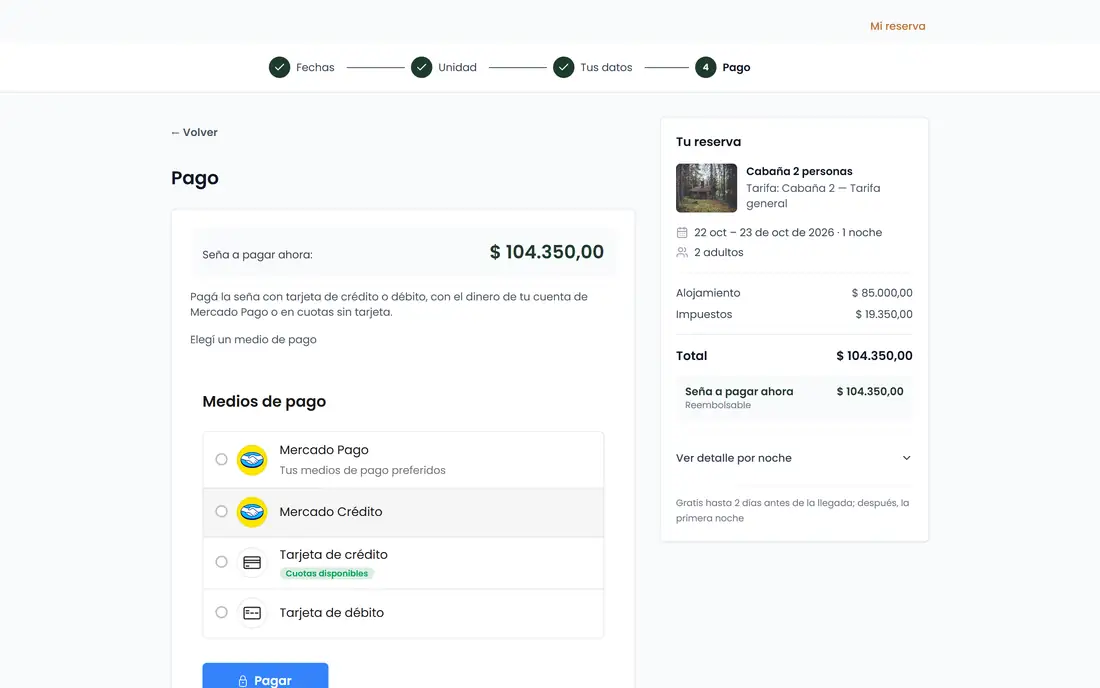This screenshot has width=1100, height=688.
Task: Click the 2 adultos text
Action: tap(718, 252)
